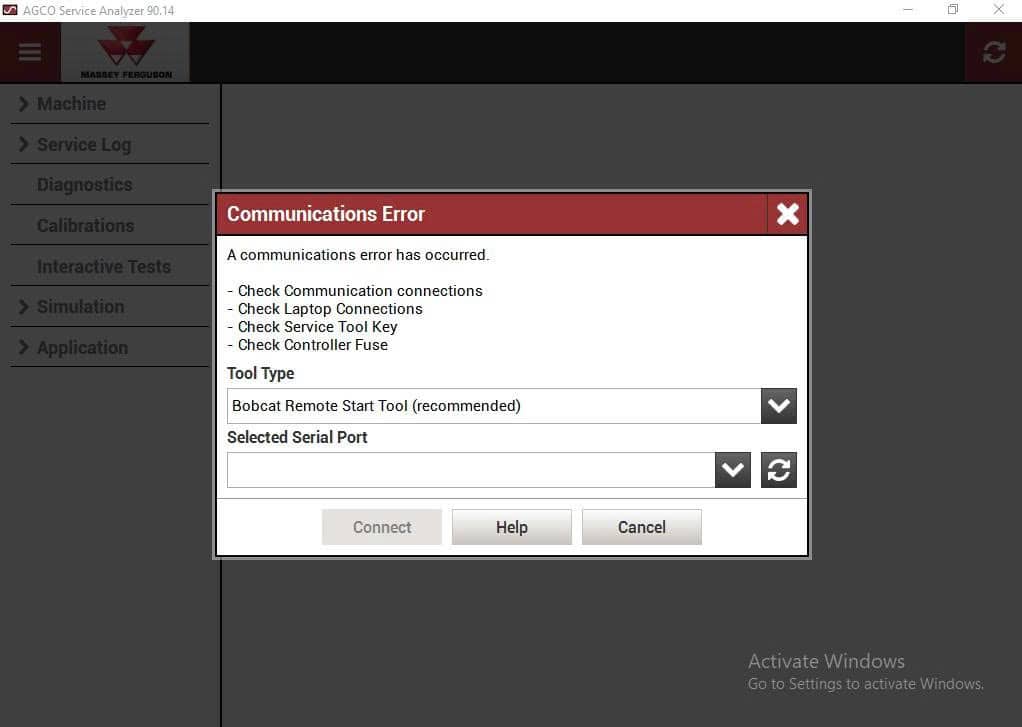This screenshot has width=1022, height=727.
Task: Click the Help button
Action: click(x=511, y=527)
